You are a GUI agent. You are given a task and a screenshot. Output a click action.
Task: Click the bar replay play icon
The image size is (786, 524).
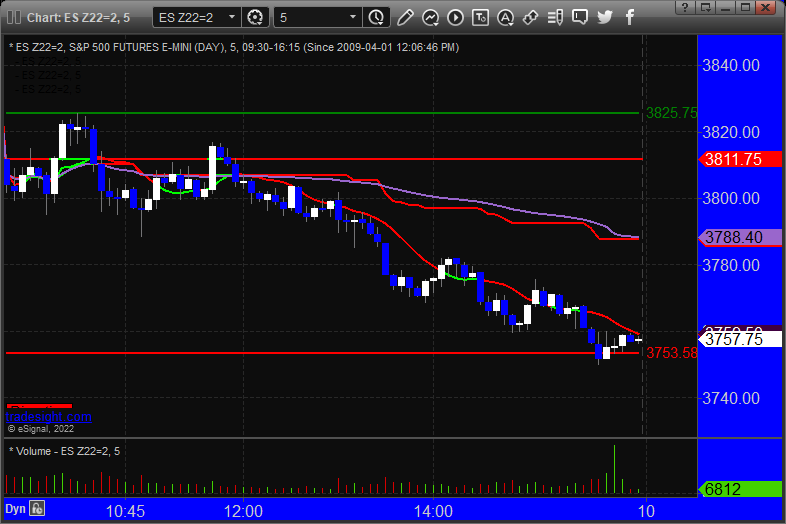click(455, 18)
